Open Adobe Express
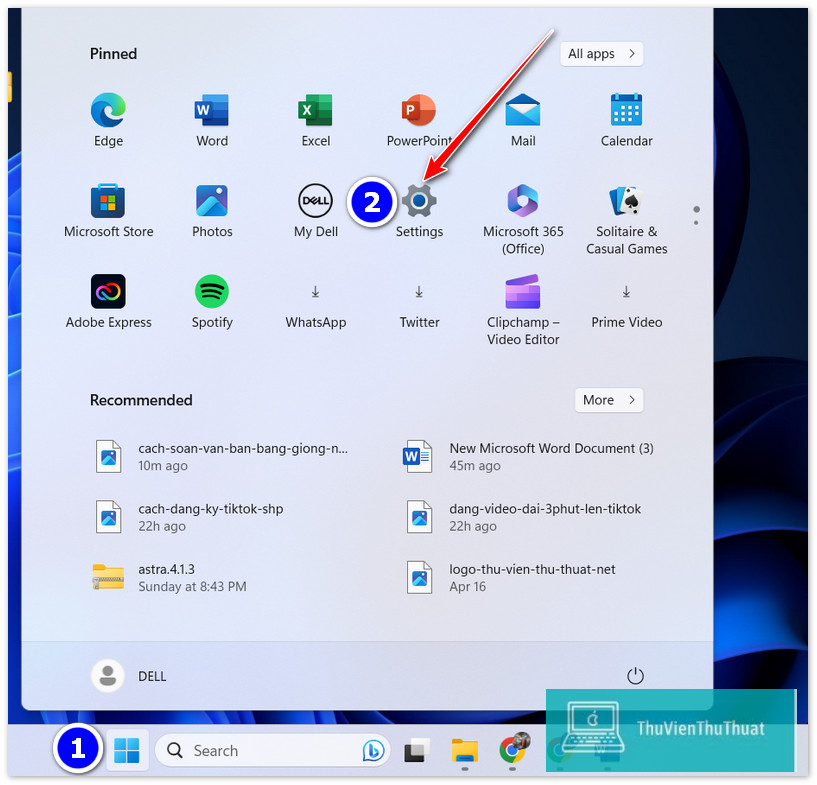 pos(108,301)
